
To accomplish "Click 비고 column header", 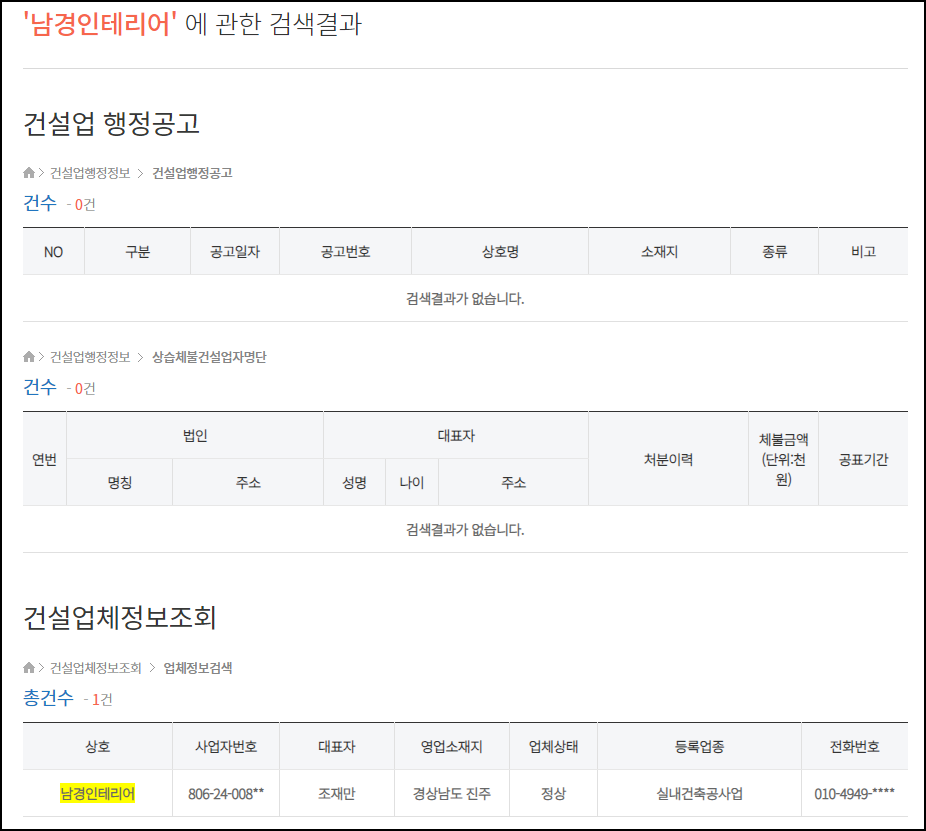I will 863,252.
